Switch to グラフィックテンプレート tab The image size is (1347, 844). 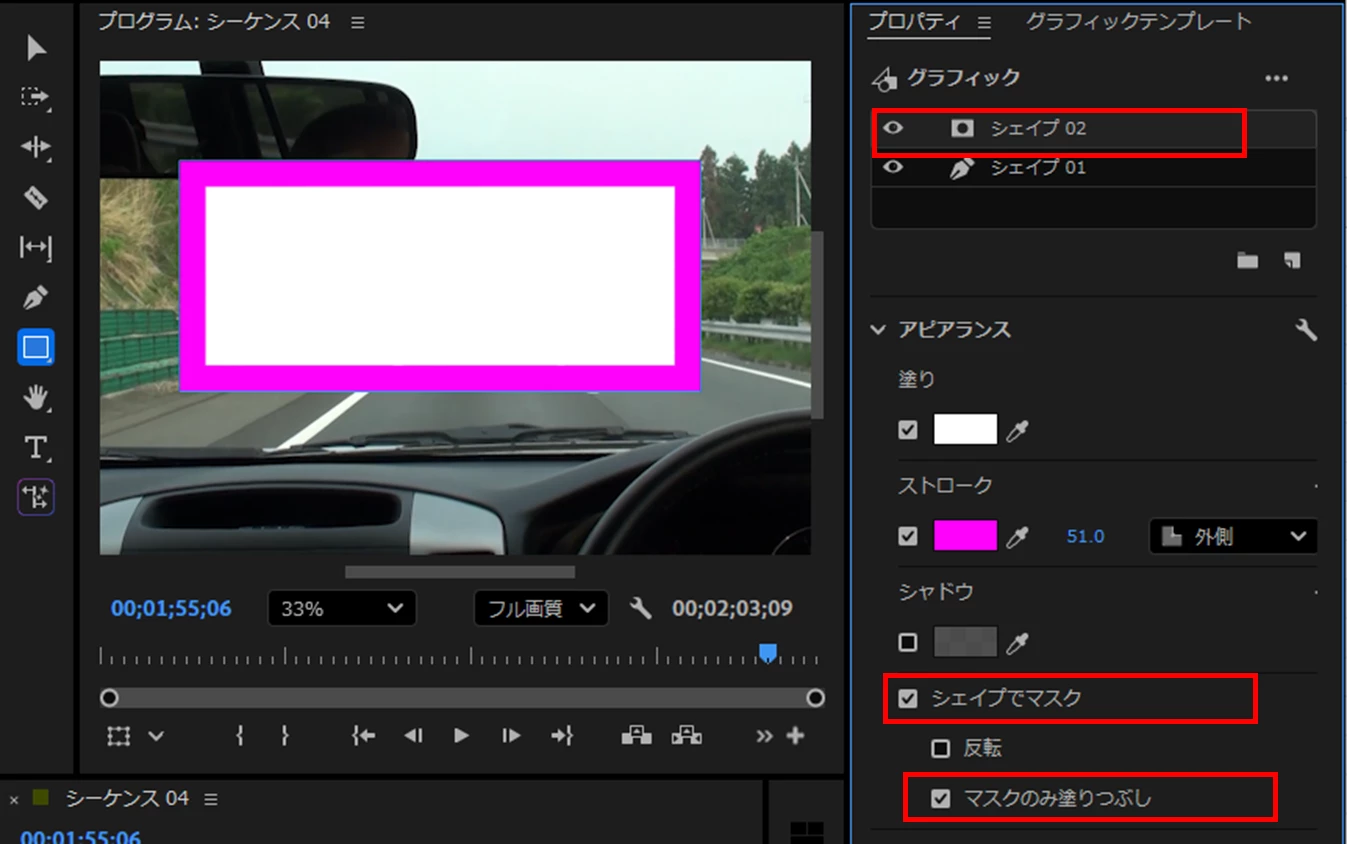[1139, 21]
